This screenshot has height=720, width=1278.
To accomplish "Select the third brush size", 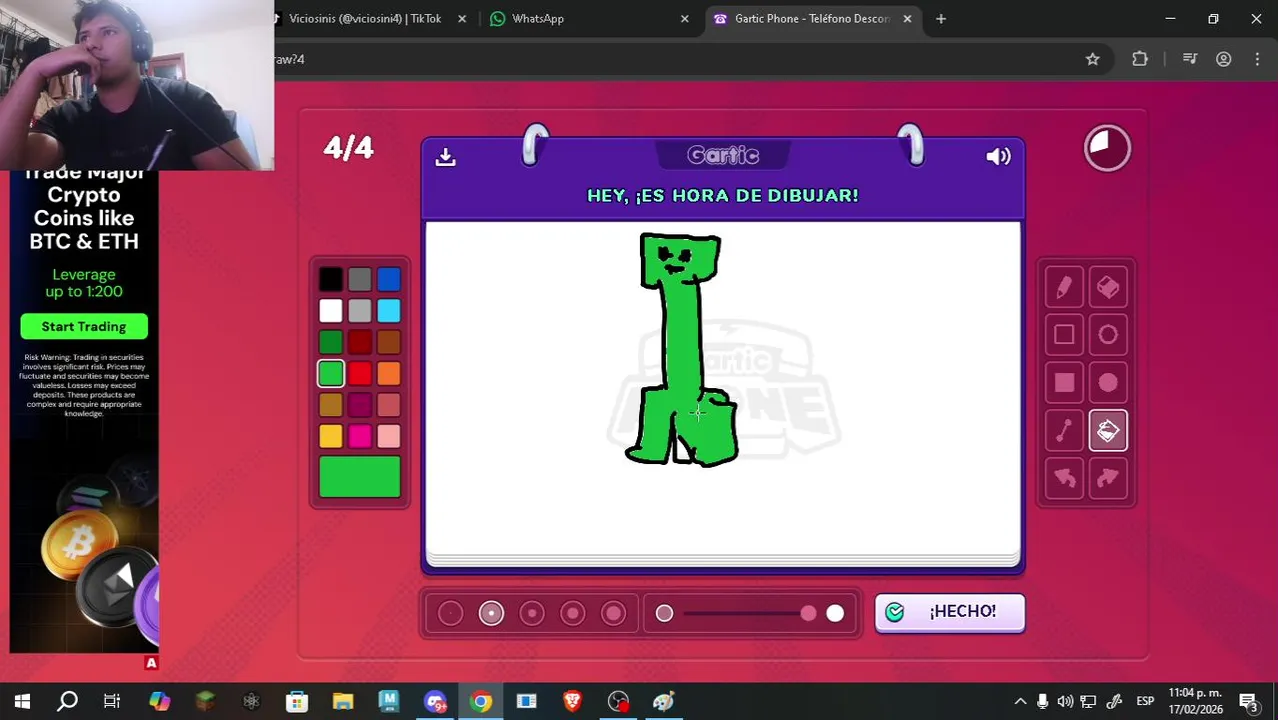I will coord(532,613).
